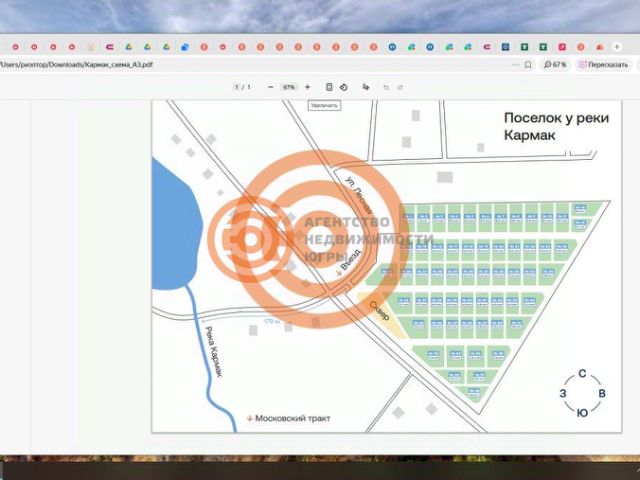
Task: Click the title text Поселок у реки Кармак
Action: (556, 126)
